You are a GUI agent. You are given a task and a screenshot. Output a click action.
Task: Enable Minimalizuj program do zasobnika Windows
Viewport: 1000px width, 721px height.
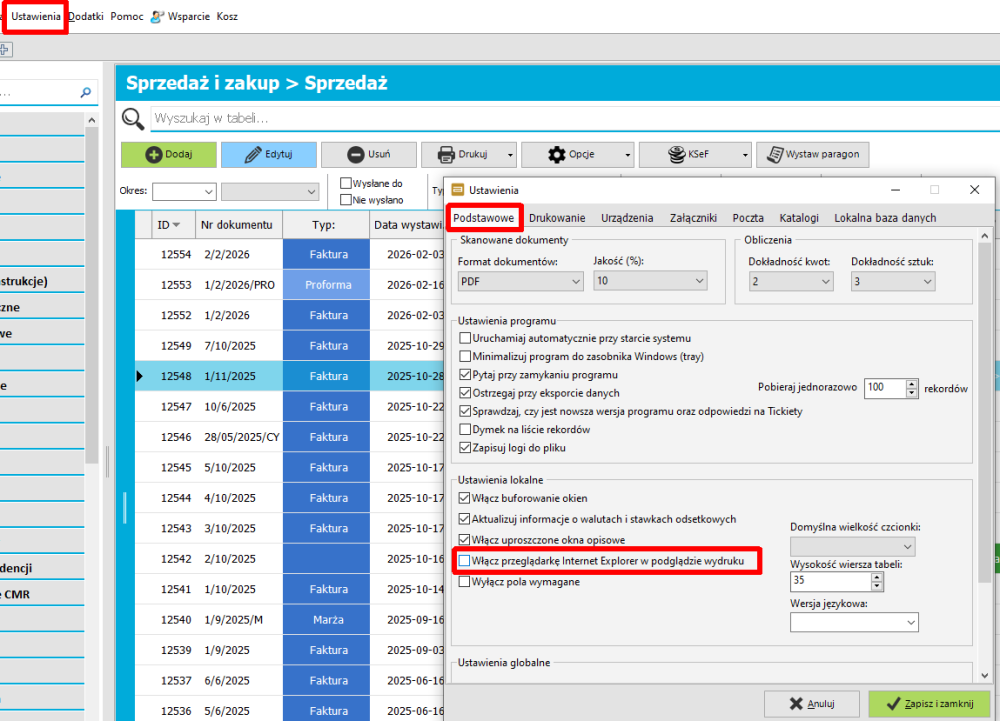click(465, 356)
